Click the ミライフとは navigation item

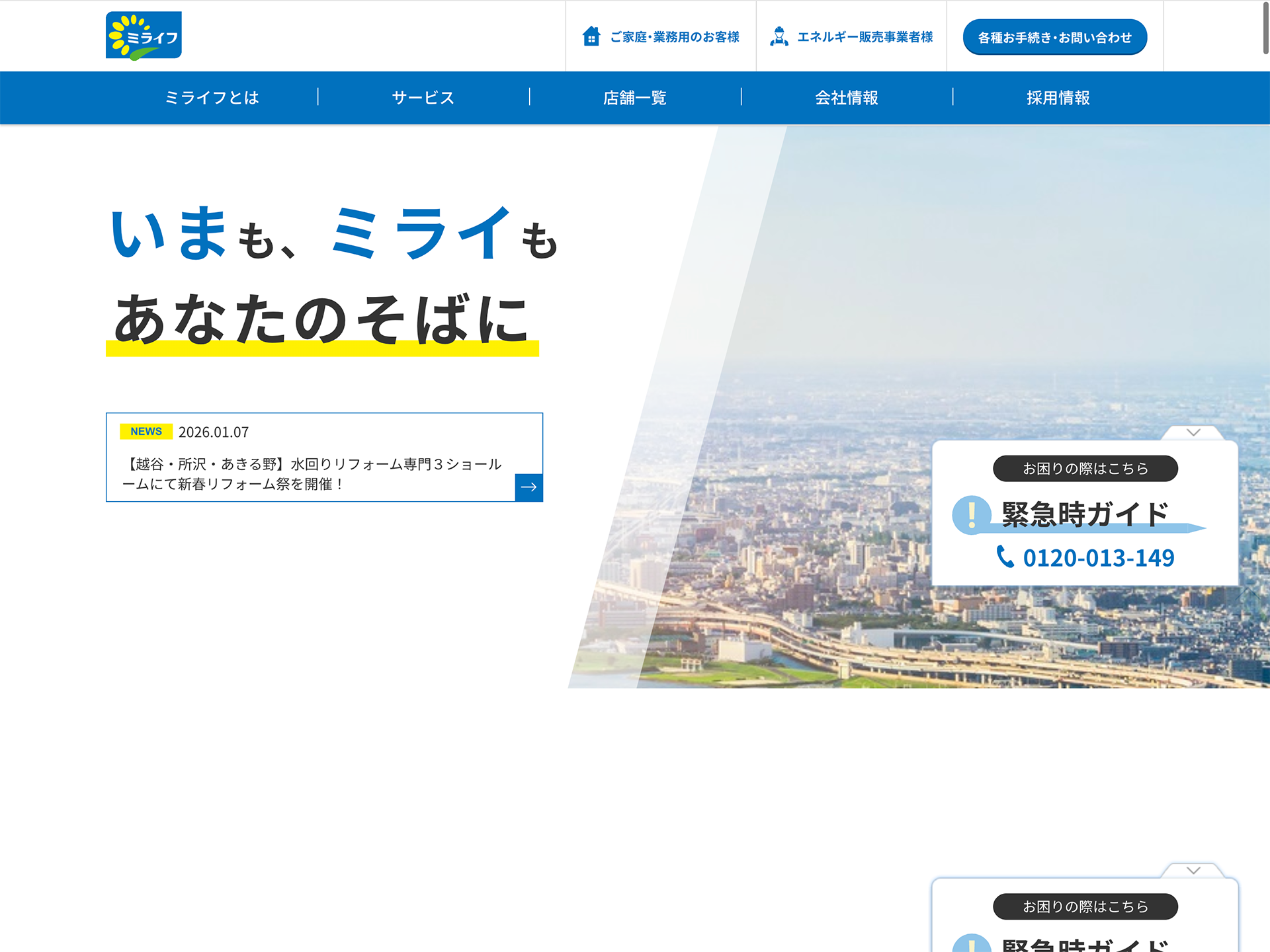coord(212,97)
